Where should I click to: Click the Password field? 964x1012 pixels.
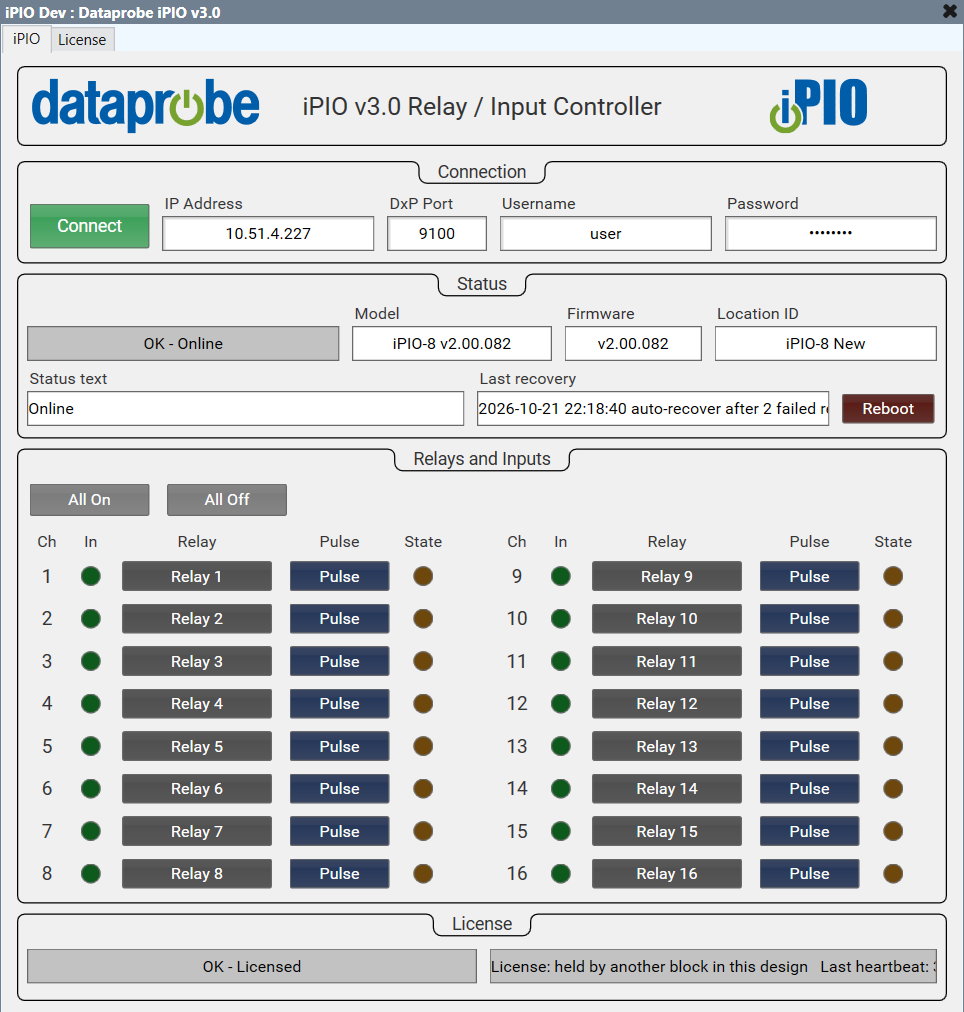click(x=830, y=234)
